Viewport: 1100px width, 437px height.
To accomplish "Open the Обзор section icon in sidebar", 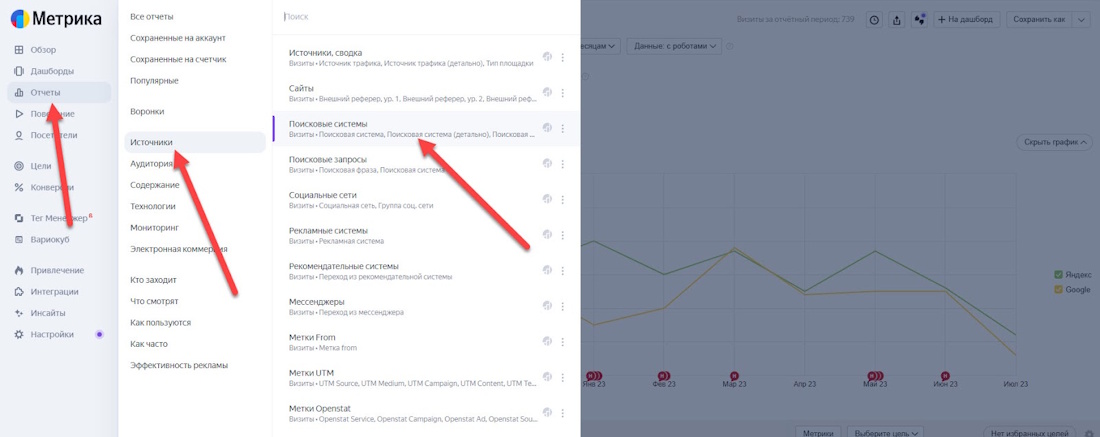I will pos(19,50).
